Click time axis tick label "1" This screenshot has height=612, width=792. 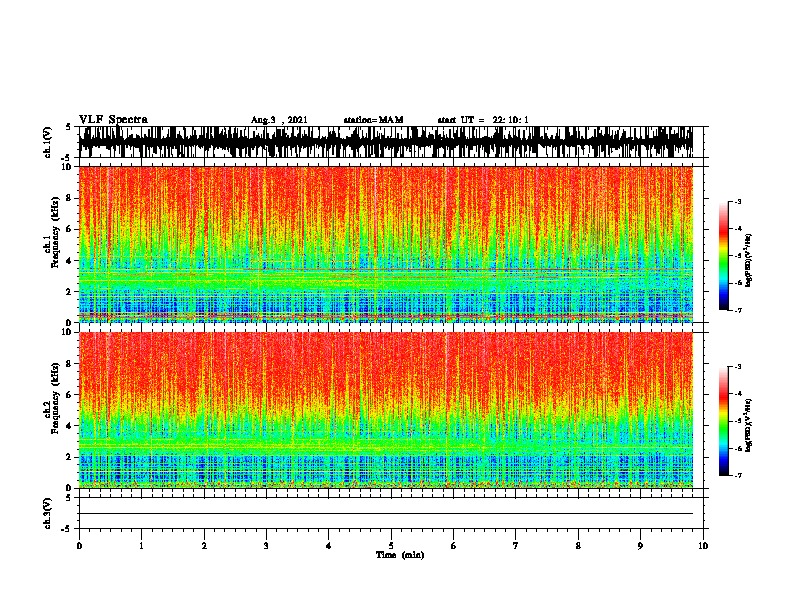coord(141,546)
